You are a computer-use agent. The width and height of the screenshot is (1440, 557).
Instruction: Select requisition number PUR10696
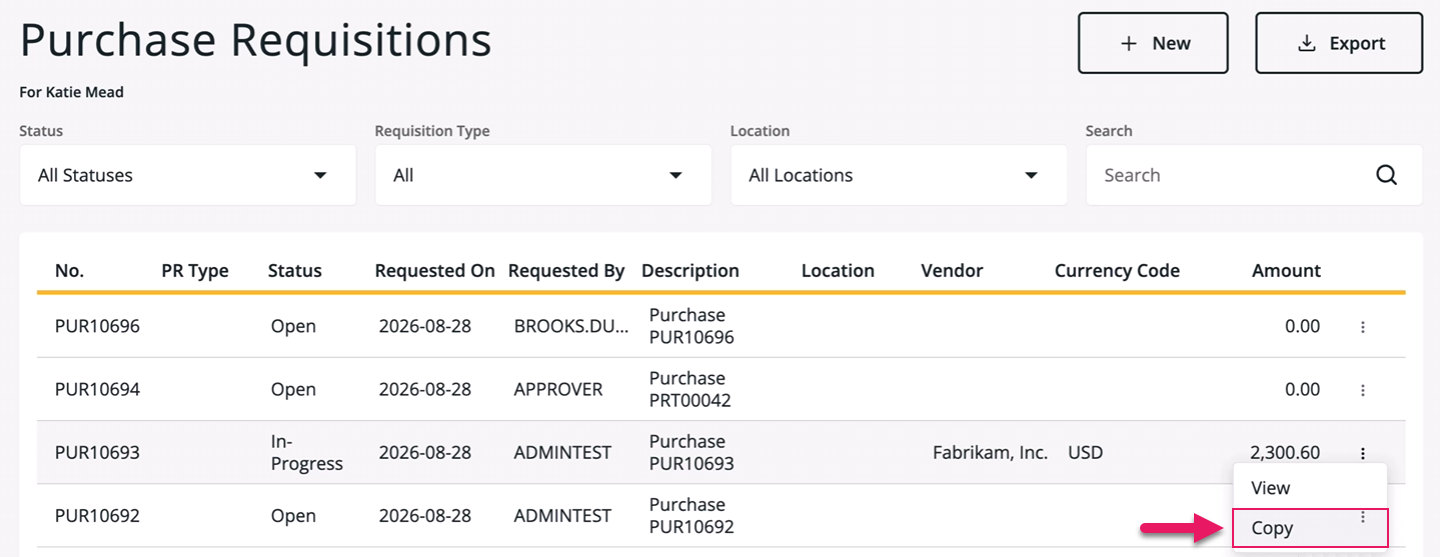tap(97, 327)
